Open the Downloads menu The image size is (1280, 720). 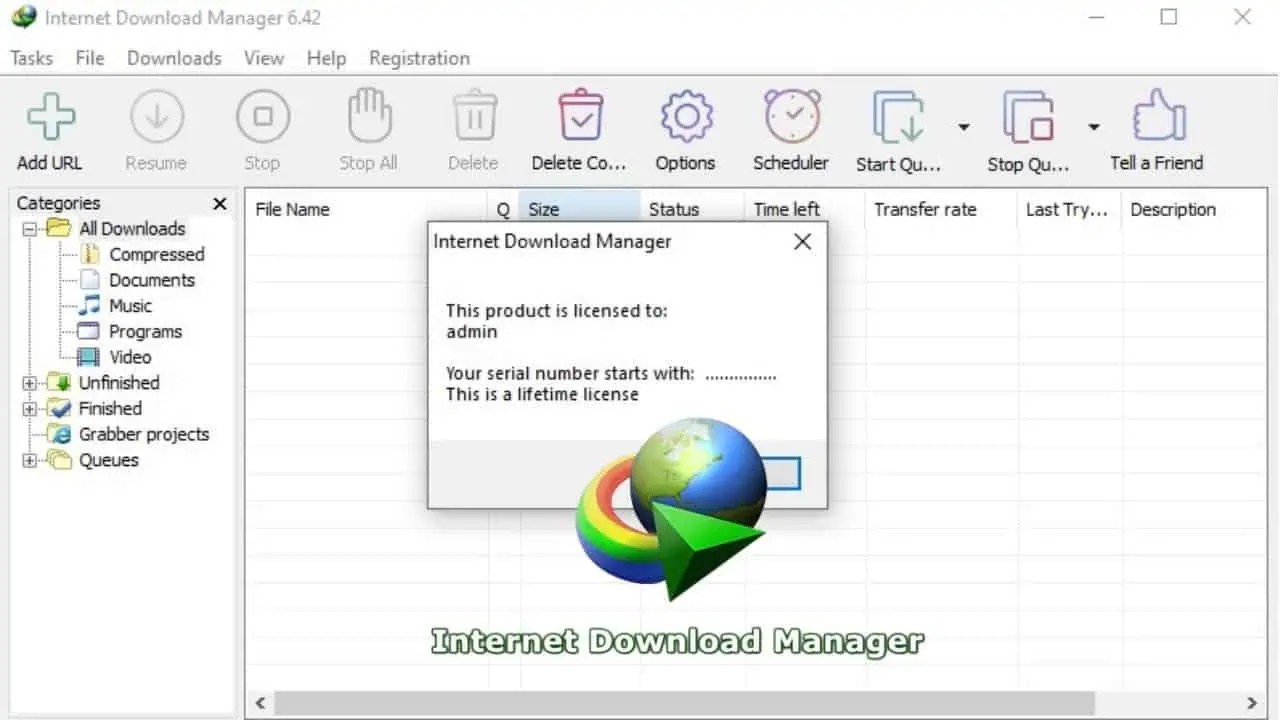pos(174,58)
